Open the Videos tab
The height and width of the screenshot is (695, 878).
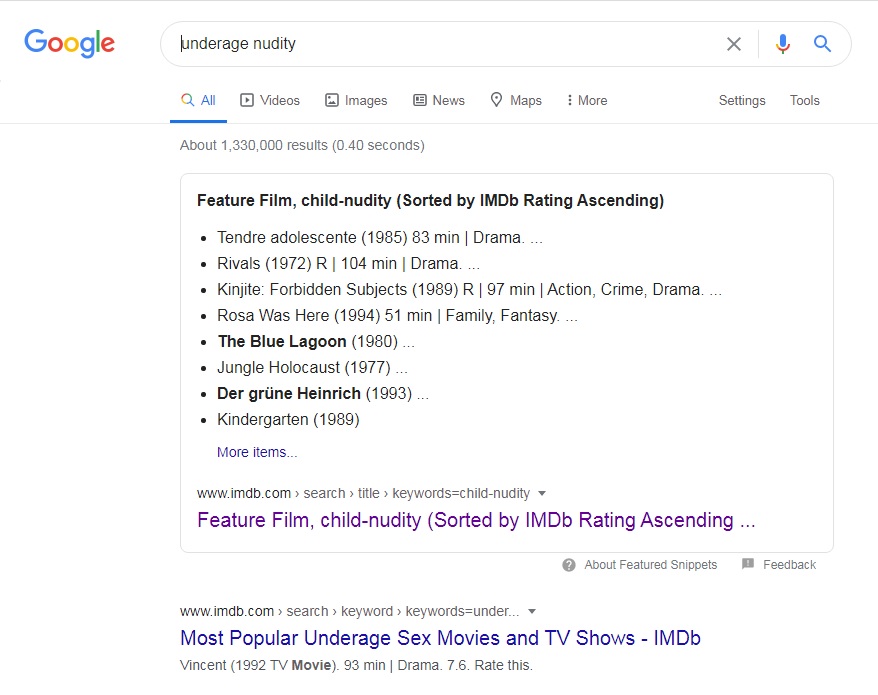point(270,100)
